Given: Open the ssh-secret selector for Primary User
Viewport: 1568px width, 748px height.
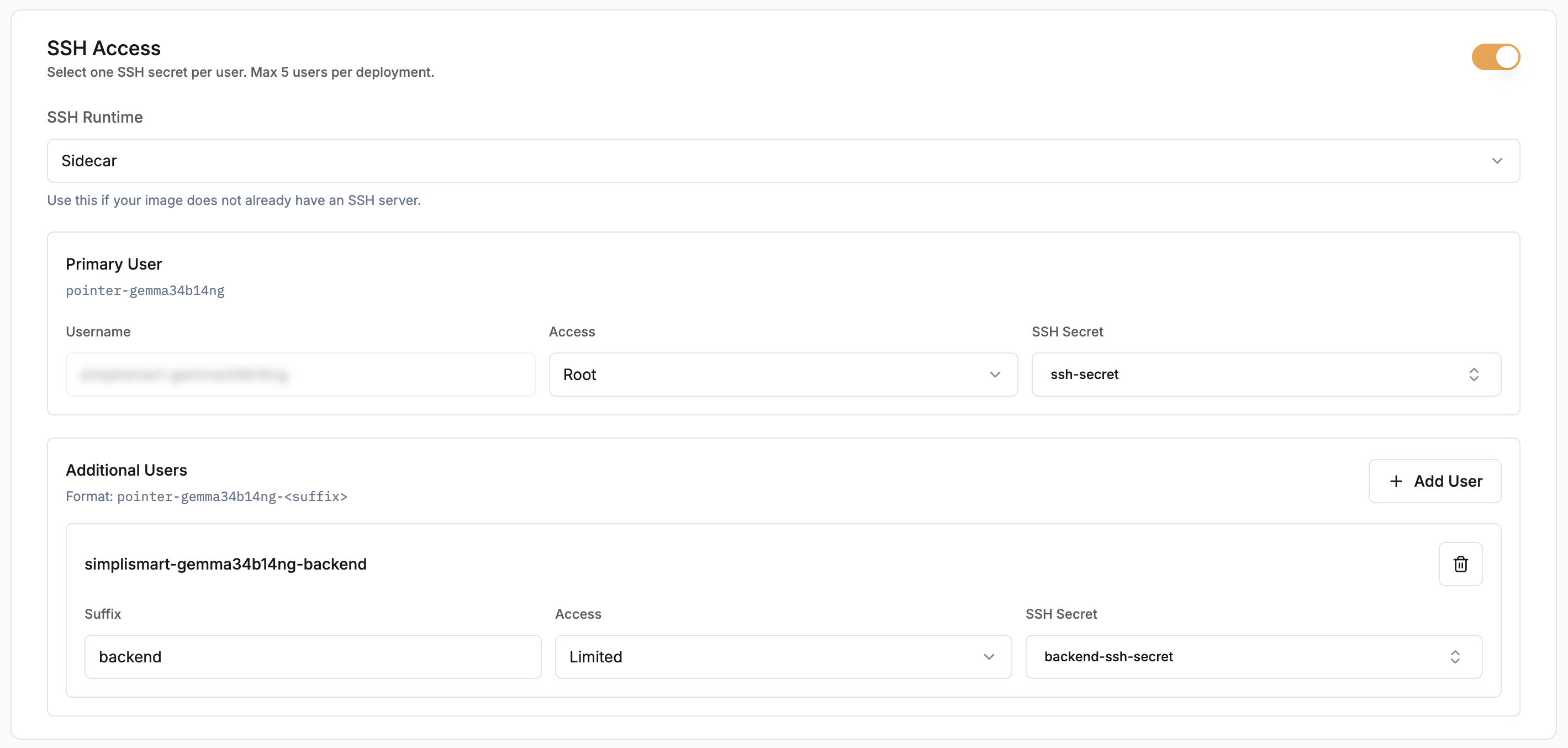Looking at the screenshot, I should click(1265, 375).
